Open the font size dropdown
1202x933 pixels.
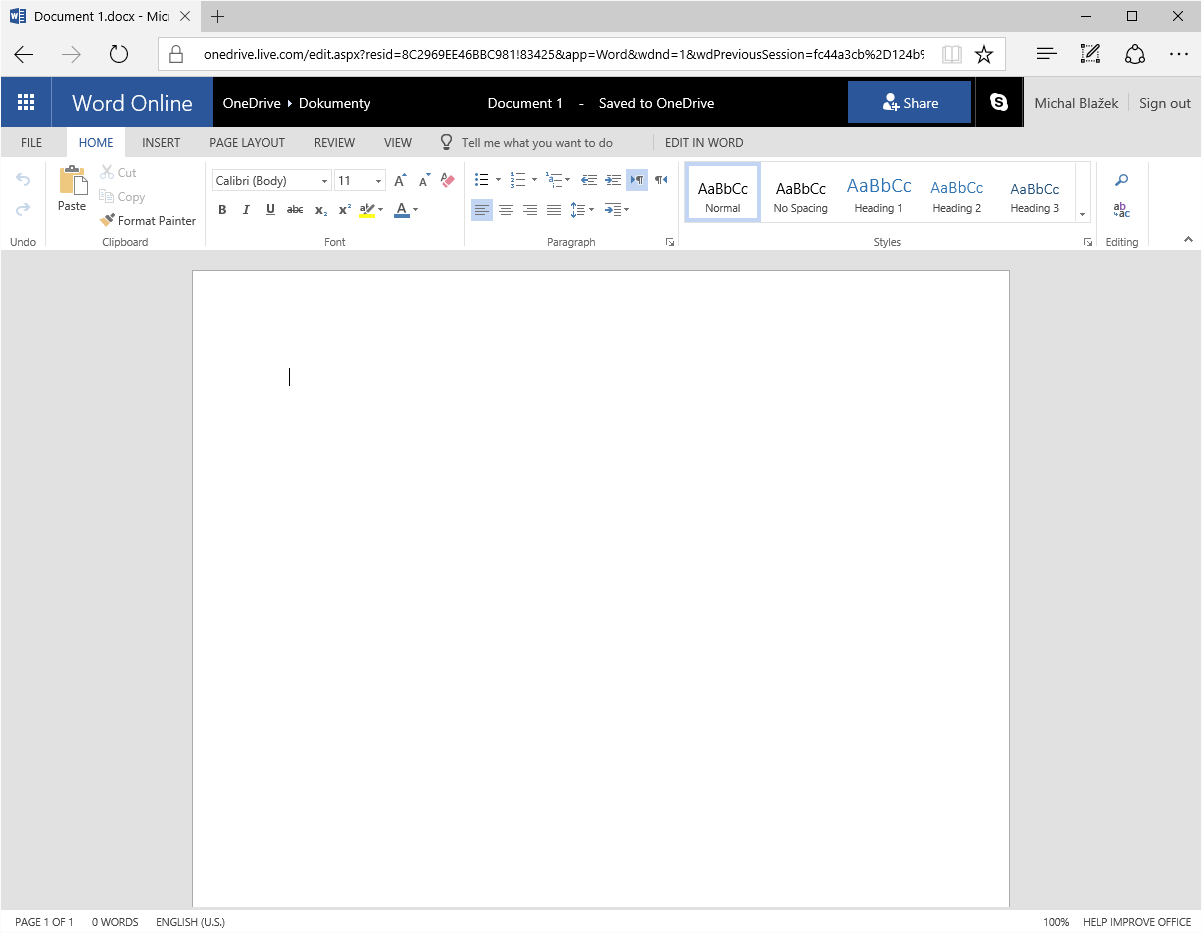click(x=377, y=180)
